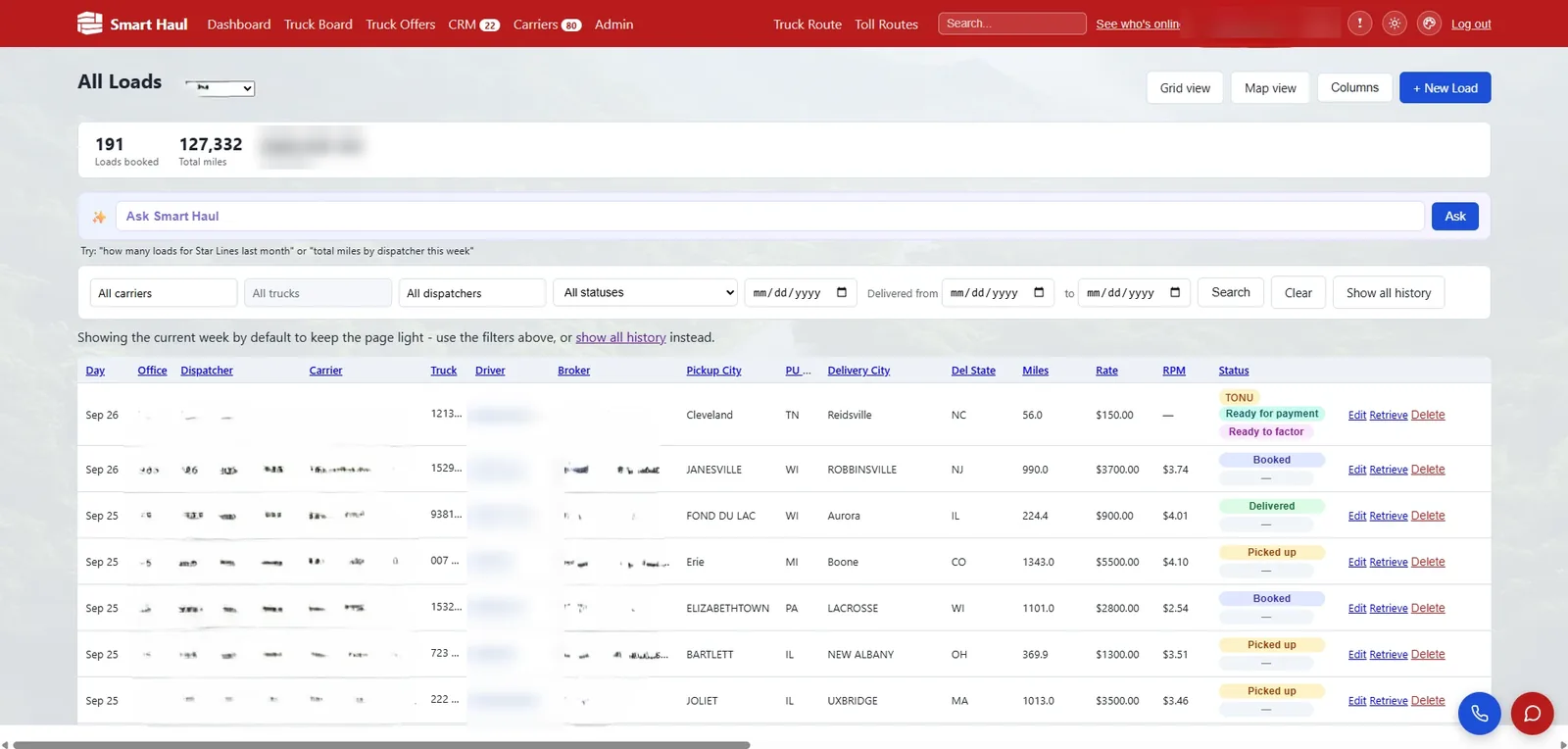Viewport: 1568px width, 749px height.
Task: Open the color palette theme icon
Action: [x=1430, y=24]
